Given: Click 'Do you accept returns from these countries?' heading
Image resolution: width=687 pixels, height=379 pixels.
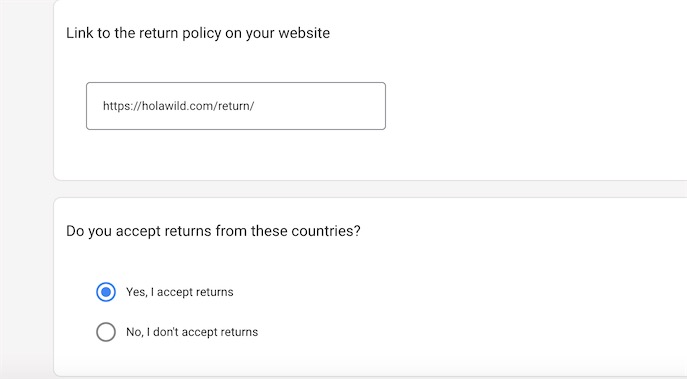Looking at the screenshot, I should click(213, 231).
